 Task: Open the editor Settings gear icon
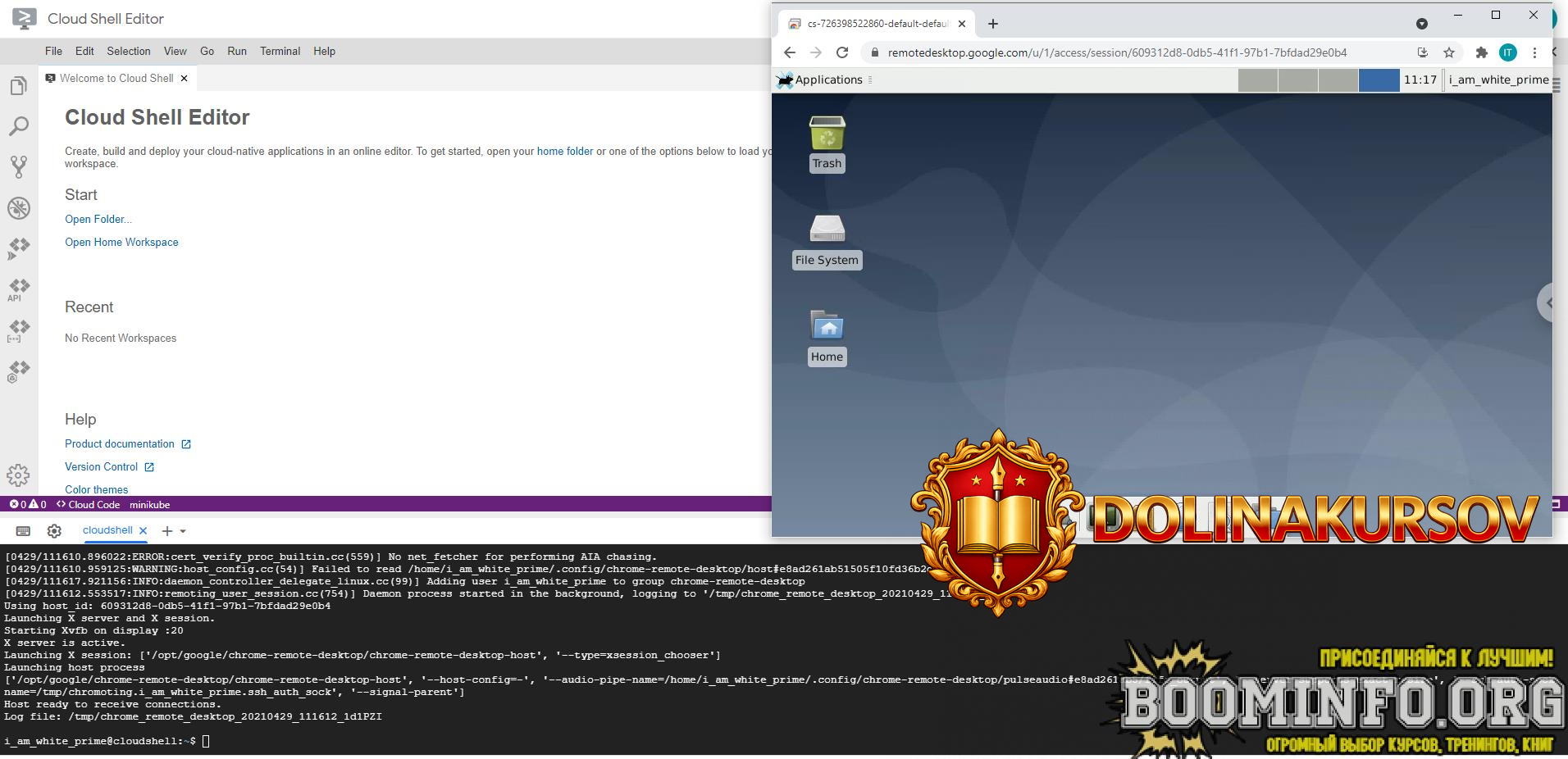click(x=18, y=475)
